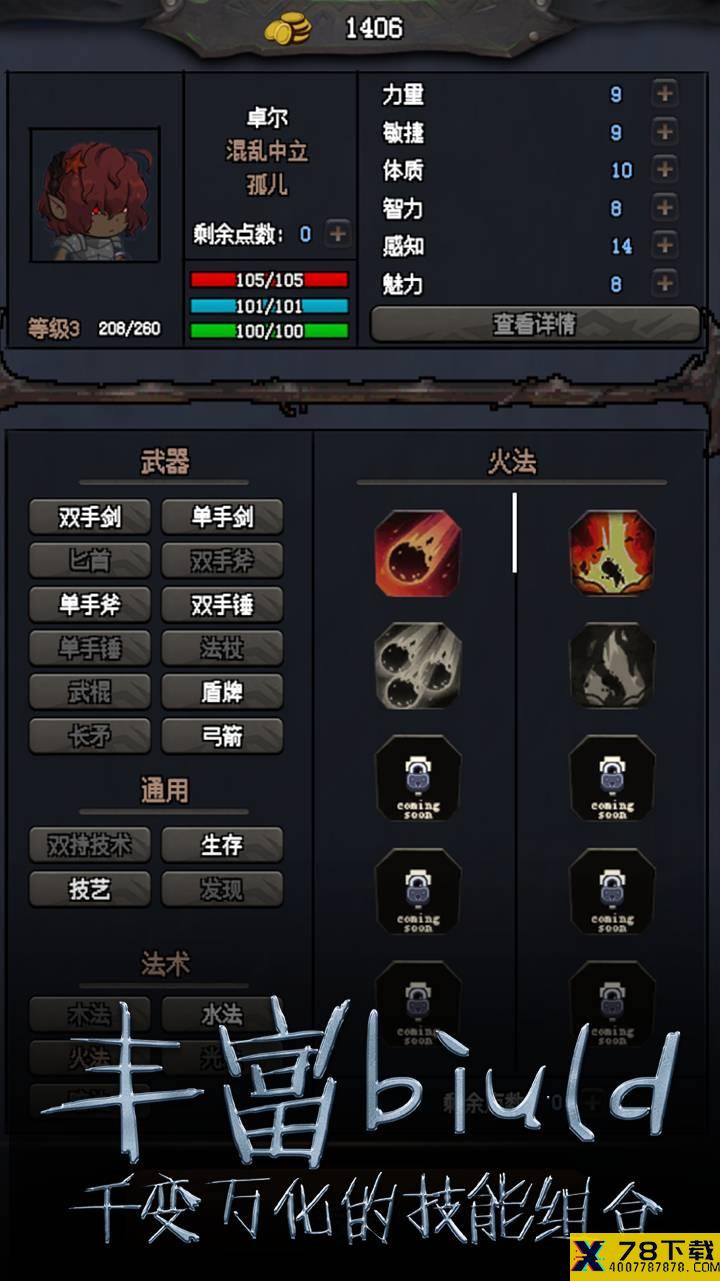Tap the first locked coming soon skill, right column
720x1281 pixels.
612,778
